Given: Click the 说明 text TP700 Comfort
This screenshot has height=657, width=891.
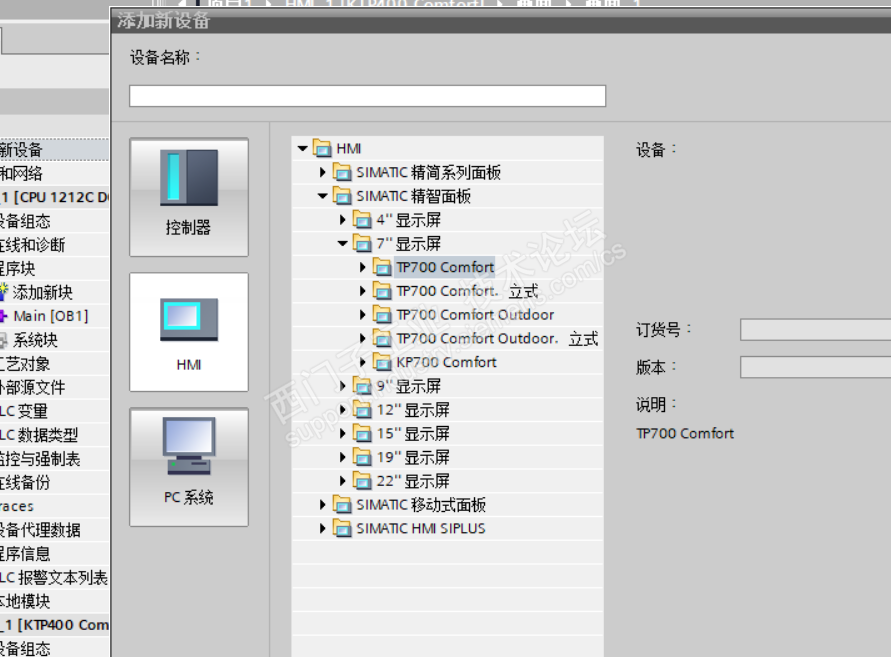Looking at the screenshot, I should 685,434.
